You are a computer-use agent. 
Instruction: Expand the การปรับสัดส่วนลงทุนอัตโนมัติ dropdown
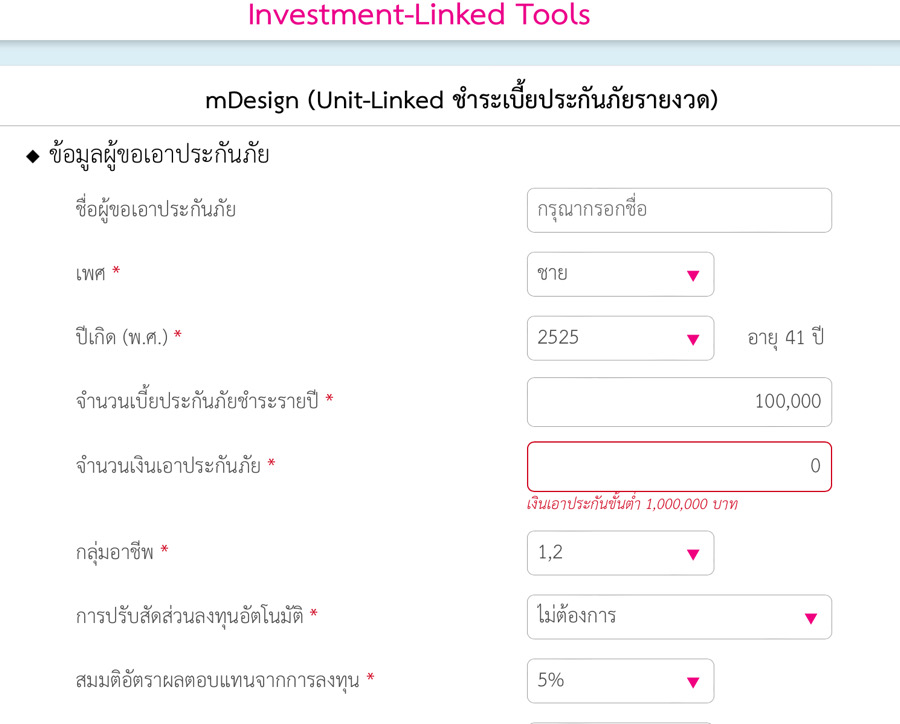[x=679, y=617]
